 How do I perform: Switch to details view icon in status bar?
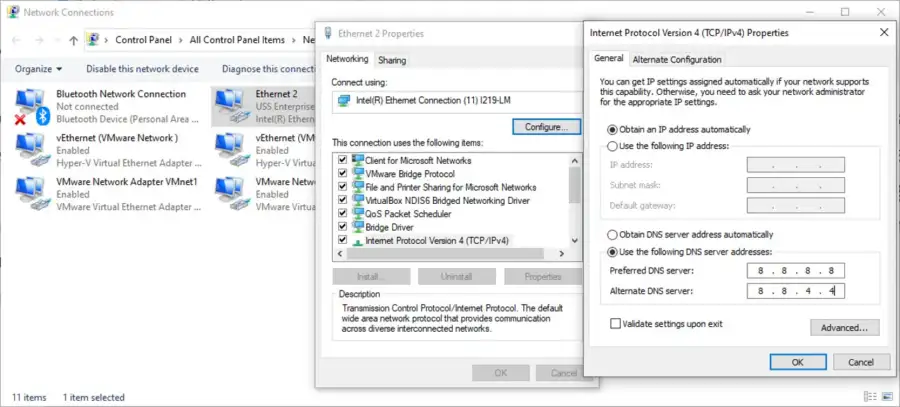coord(870,397)
